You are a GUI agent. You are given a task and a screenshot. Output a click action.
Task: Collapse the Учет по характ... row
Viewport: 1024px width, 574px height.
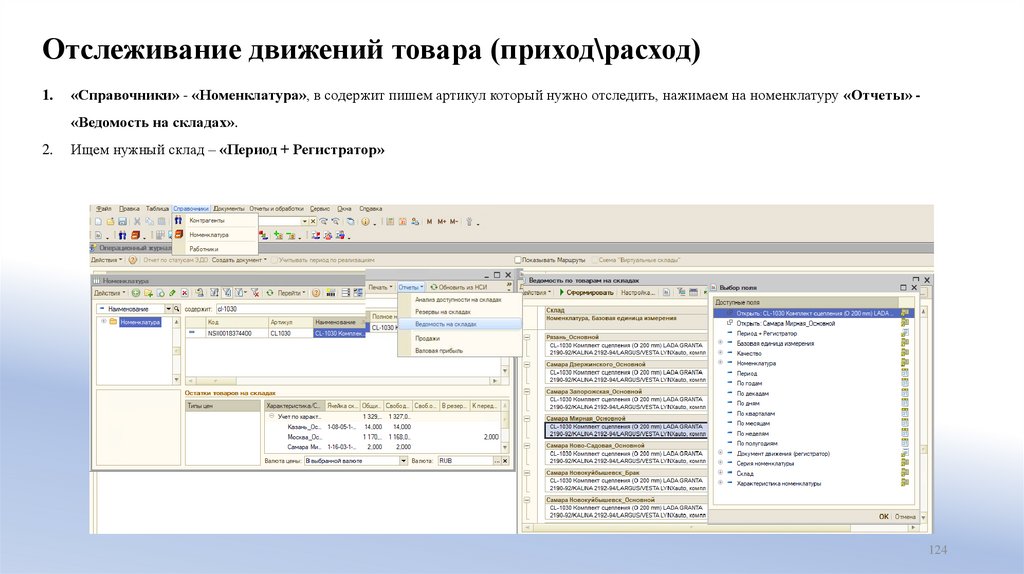pyautogui.click(x=271, y=416)
